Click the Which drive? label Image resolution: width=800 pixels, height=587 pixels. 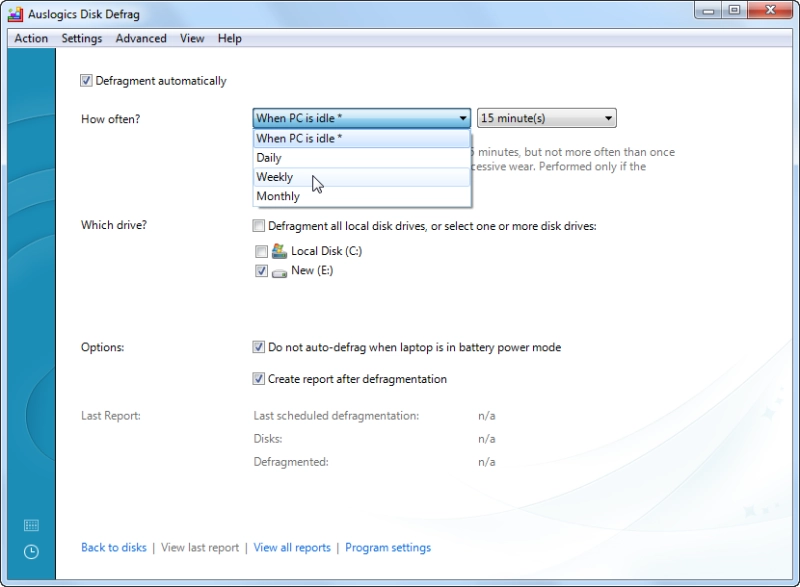coord(114,225)
